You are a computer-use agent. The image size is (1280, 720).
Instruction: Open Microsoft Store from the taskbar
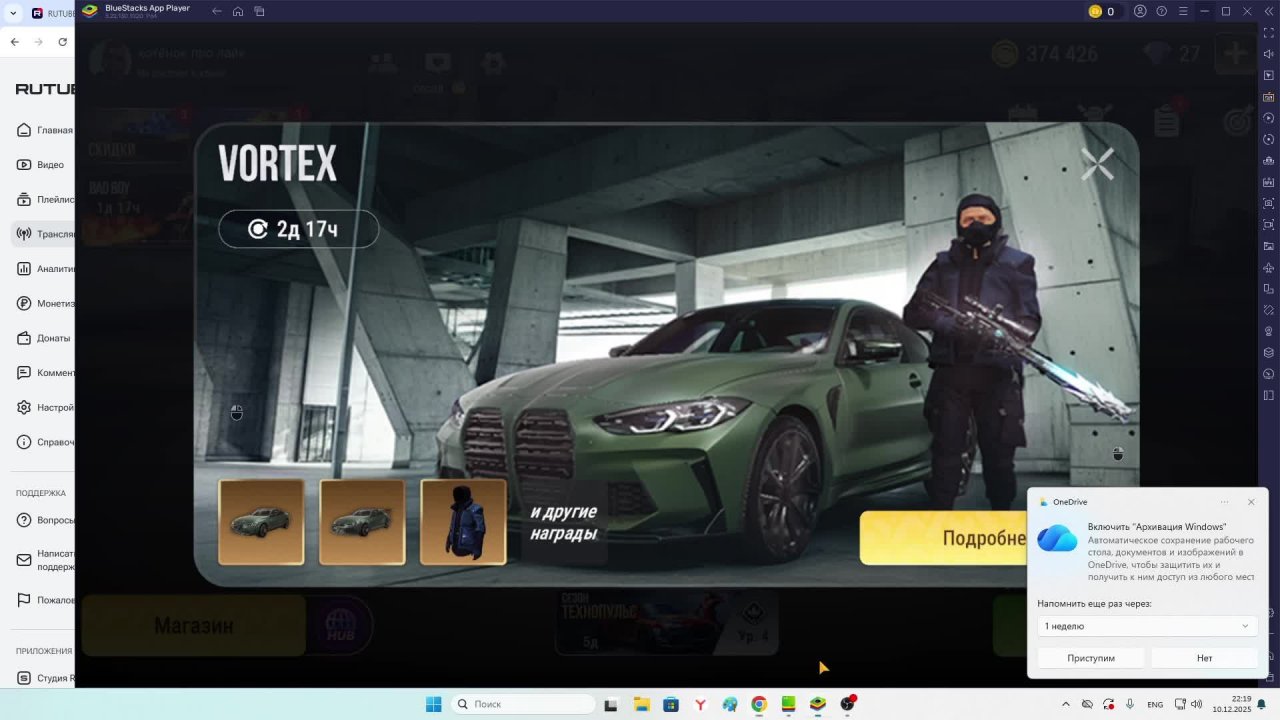pos(671,704)
